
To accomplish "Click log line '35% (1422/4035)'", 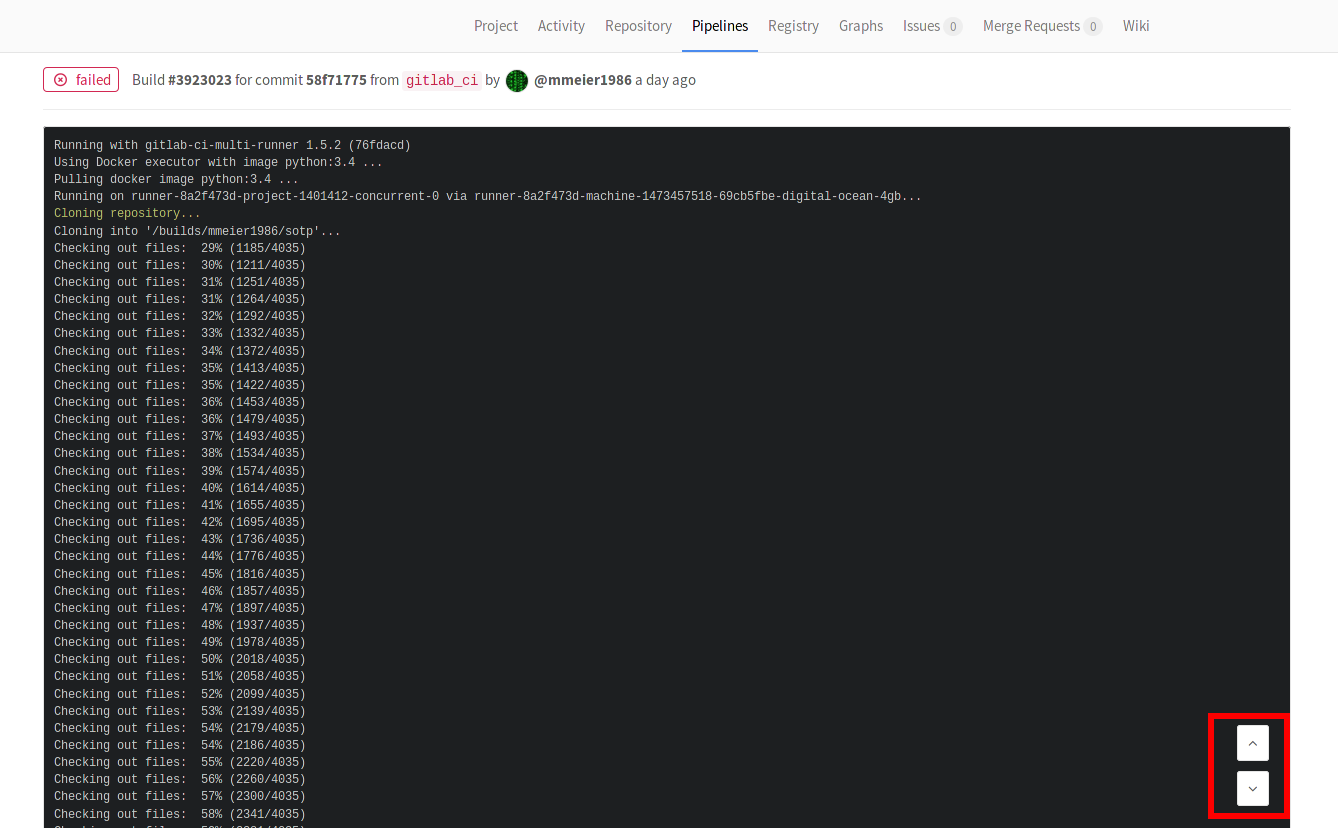I will [180, 385].
